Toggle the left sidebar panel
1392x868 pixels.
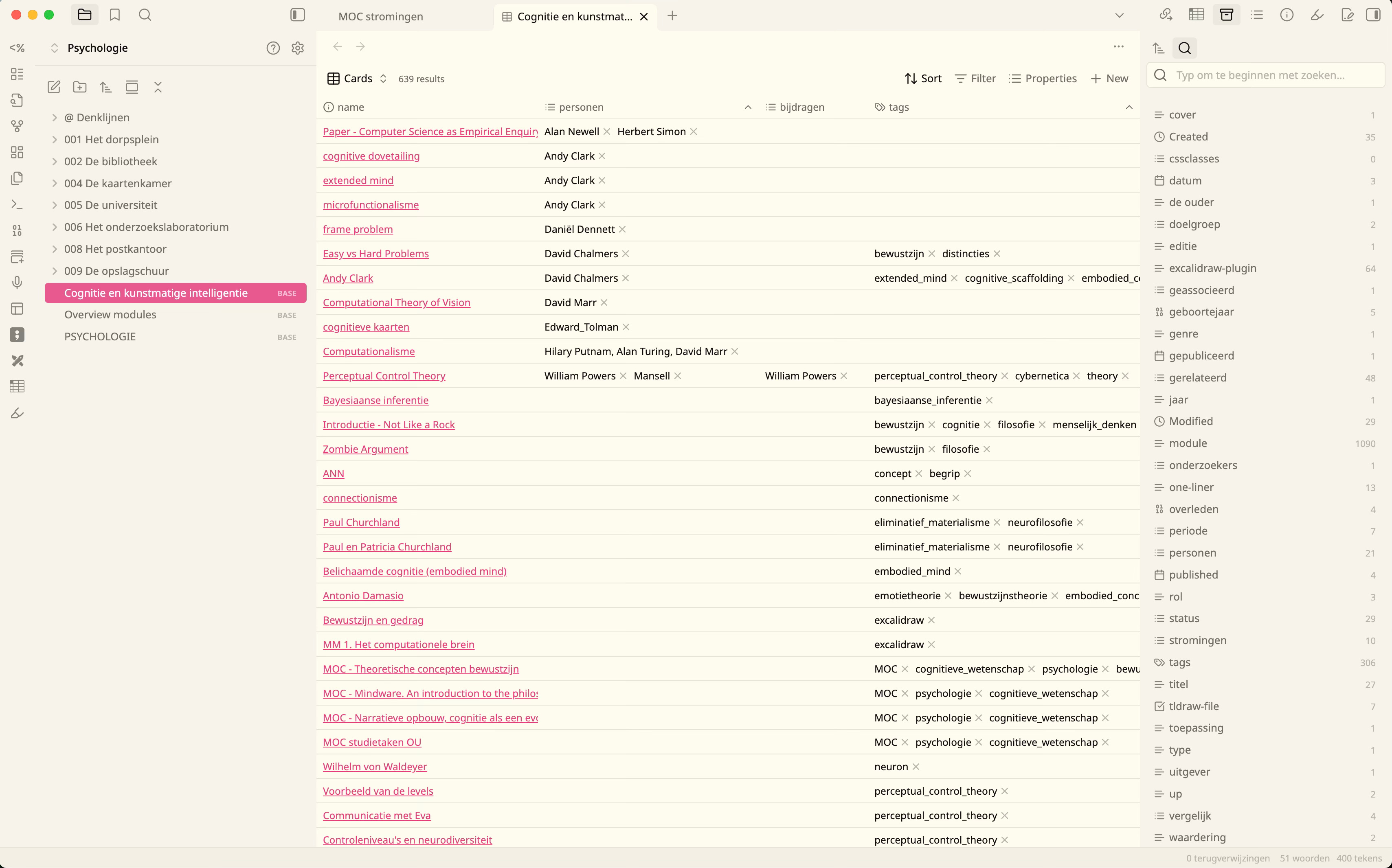(x=297, y=15)
